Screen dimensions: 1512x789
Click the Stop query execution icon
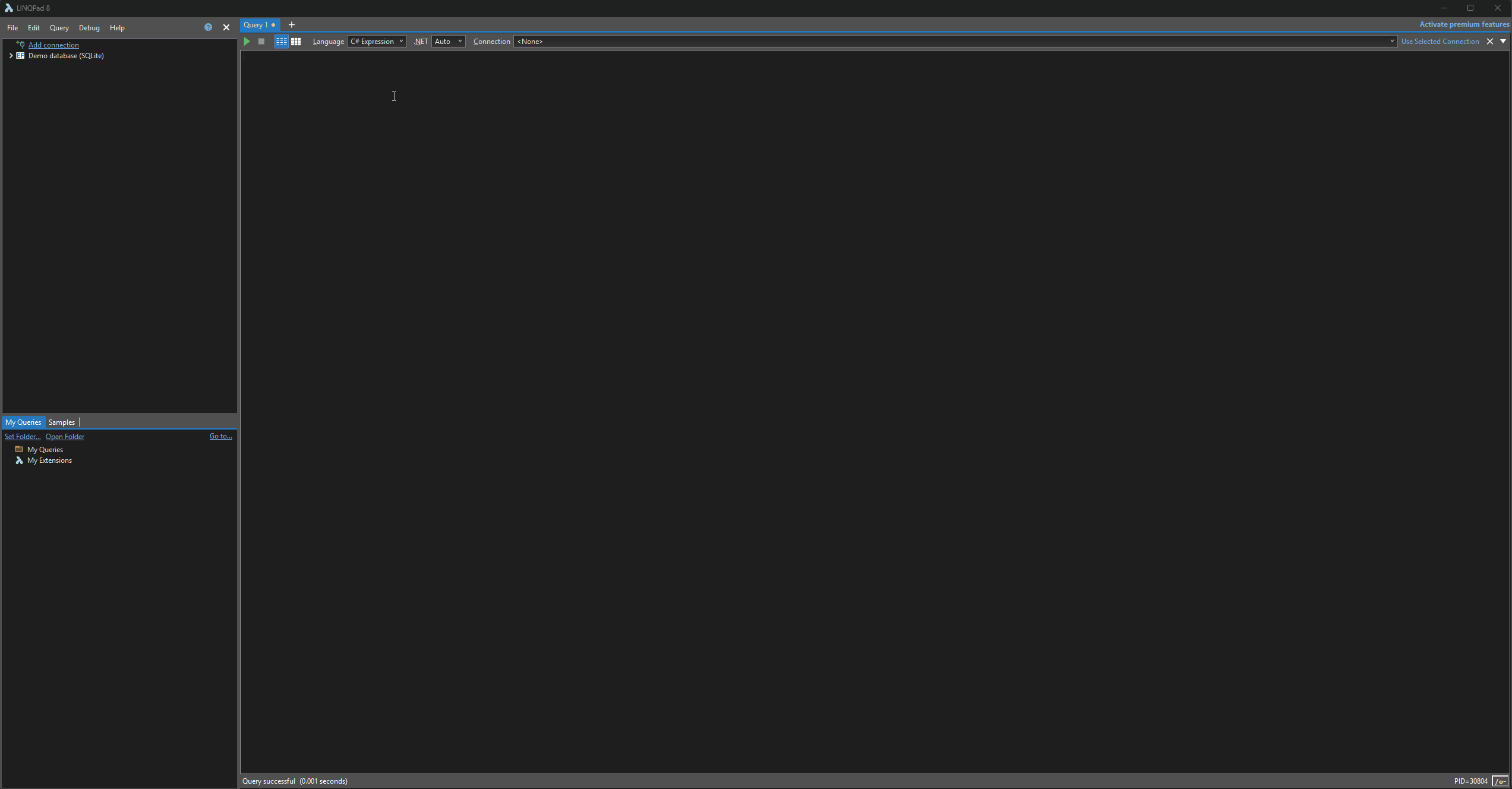pos(261,42)
